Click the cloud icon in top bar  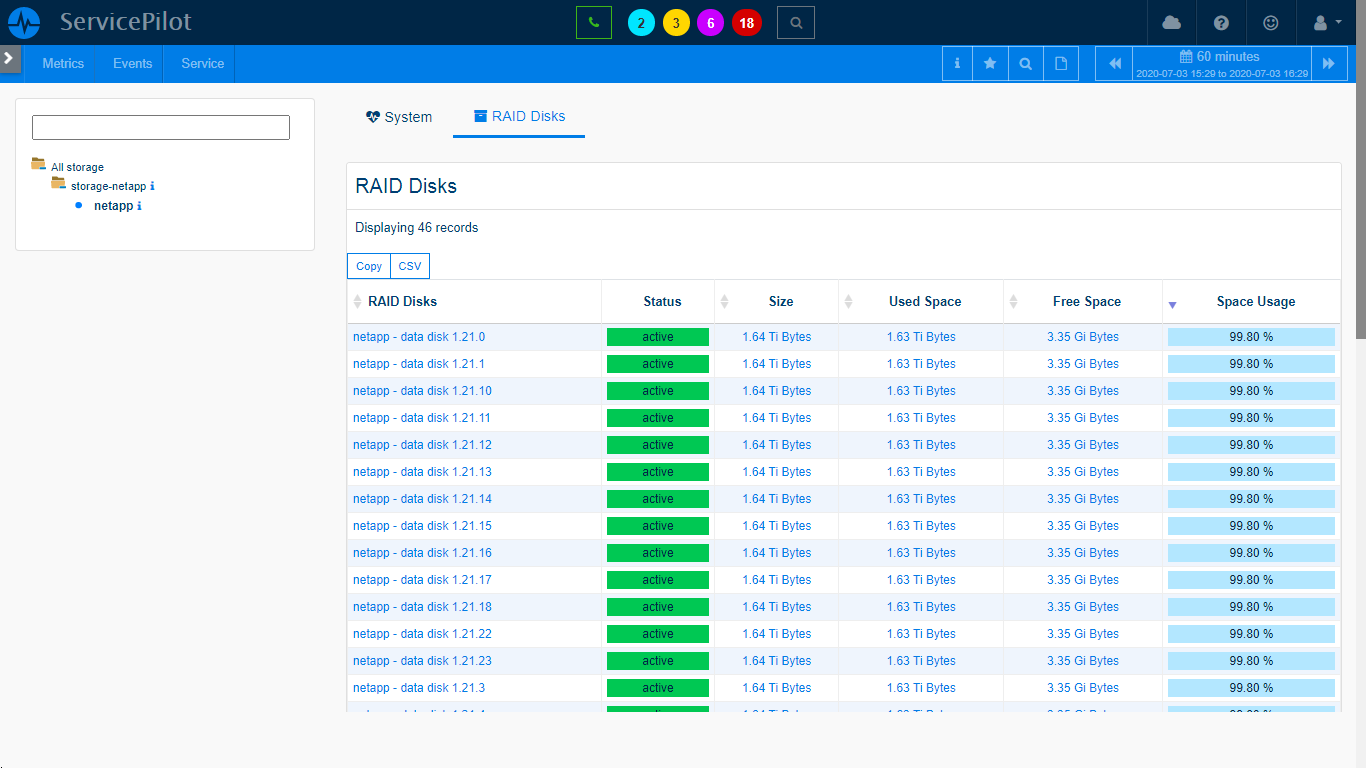(1171, 22)
